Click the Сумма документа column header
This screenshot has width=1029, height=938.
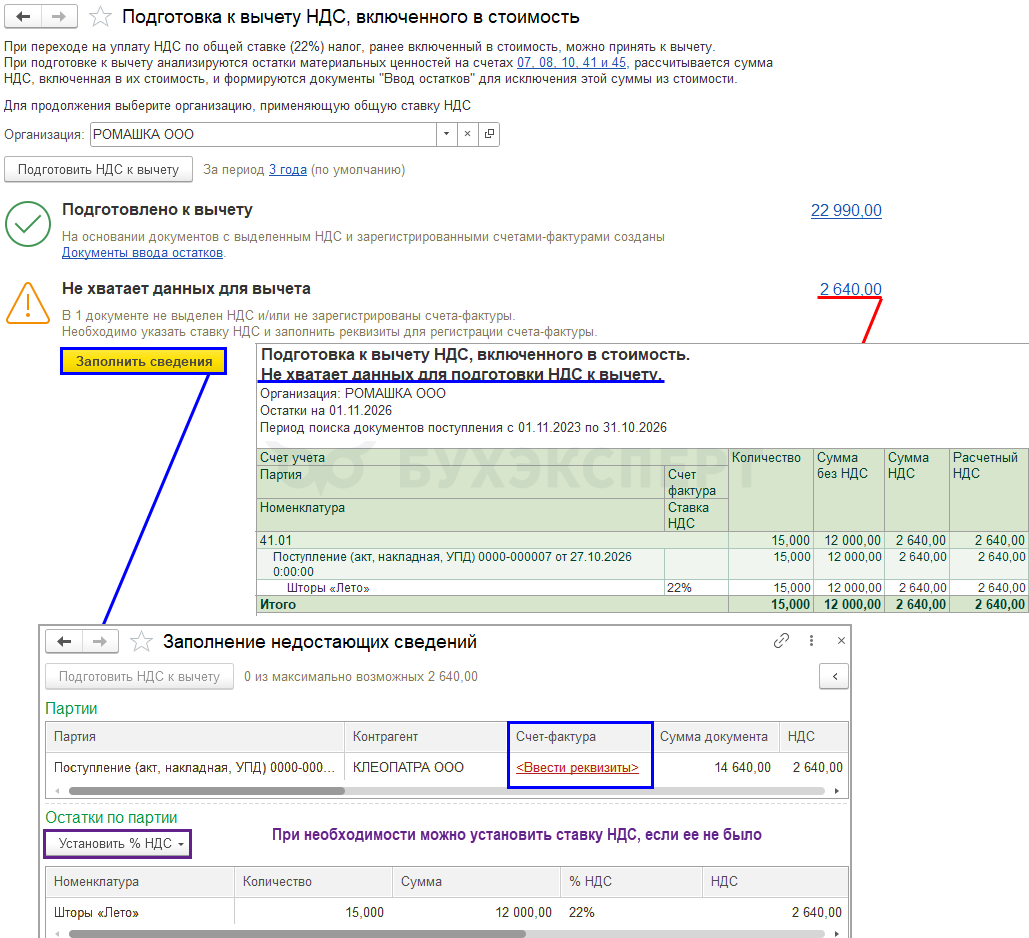[715, 736]
